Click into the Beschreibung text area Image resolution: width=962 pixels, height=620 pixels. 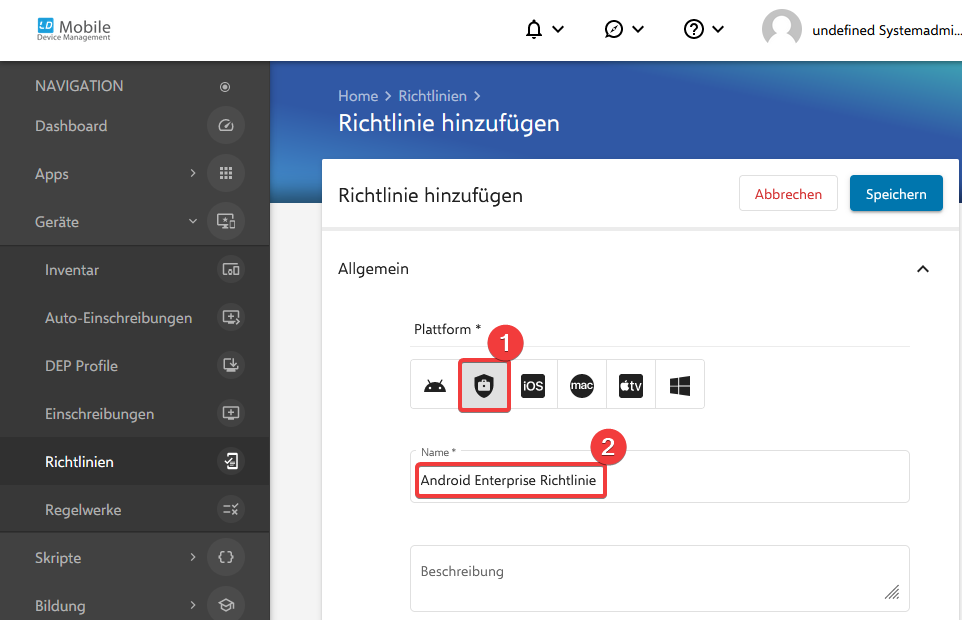[x=660, y=578]
